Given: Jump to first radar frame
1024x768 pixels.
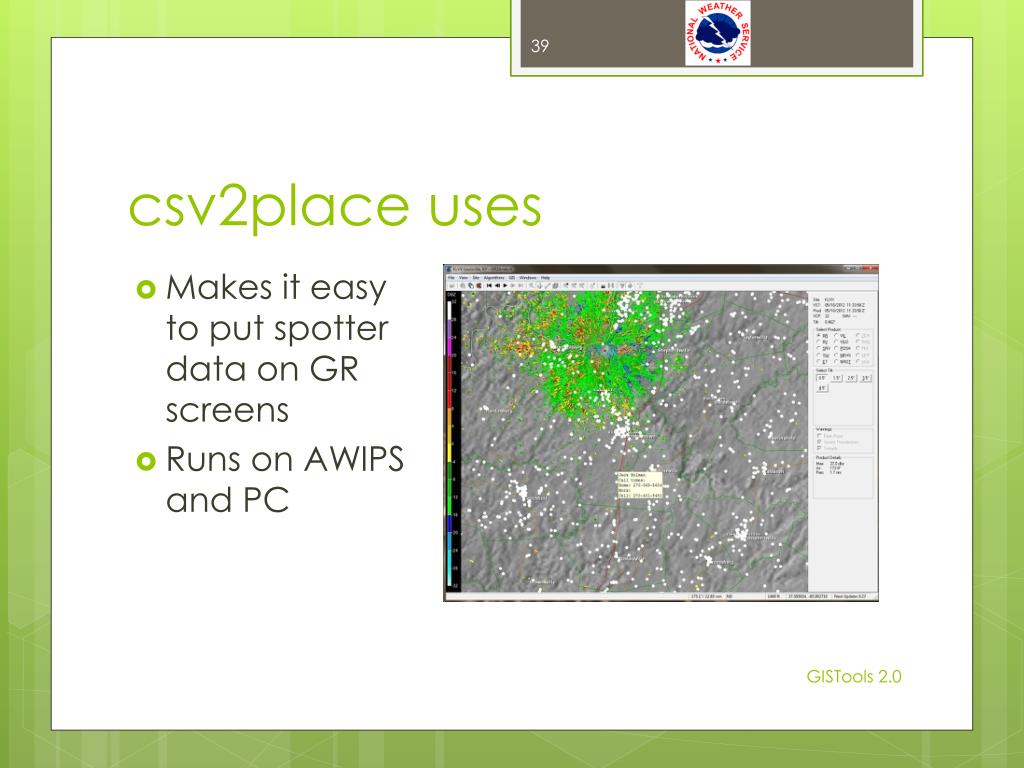Looking at the screenshot, I should (x=489, y=285).
